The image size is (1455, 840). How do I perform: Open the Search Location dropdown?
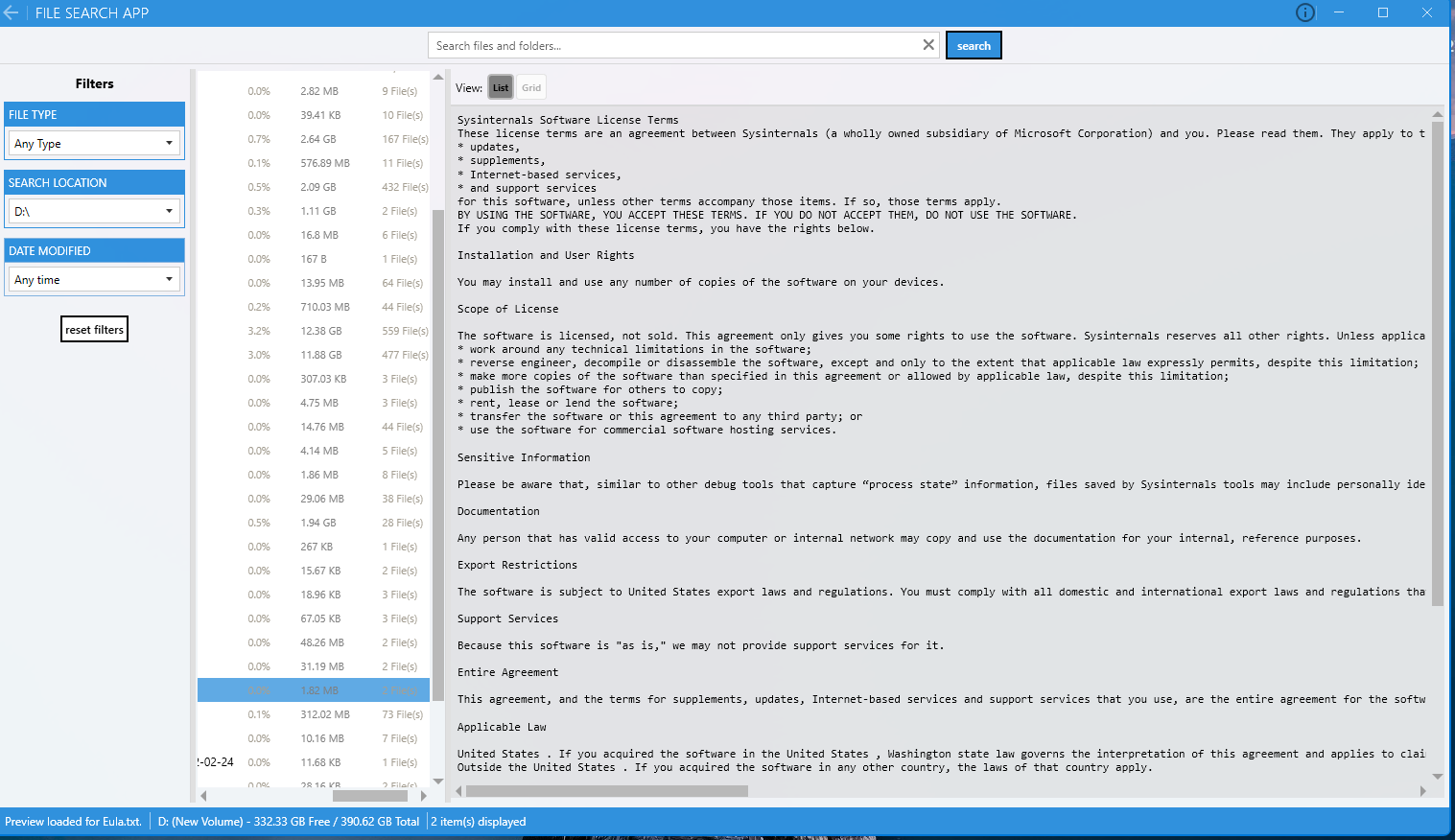click(94, 211)
